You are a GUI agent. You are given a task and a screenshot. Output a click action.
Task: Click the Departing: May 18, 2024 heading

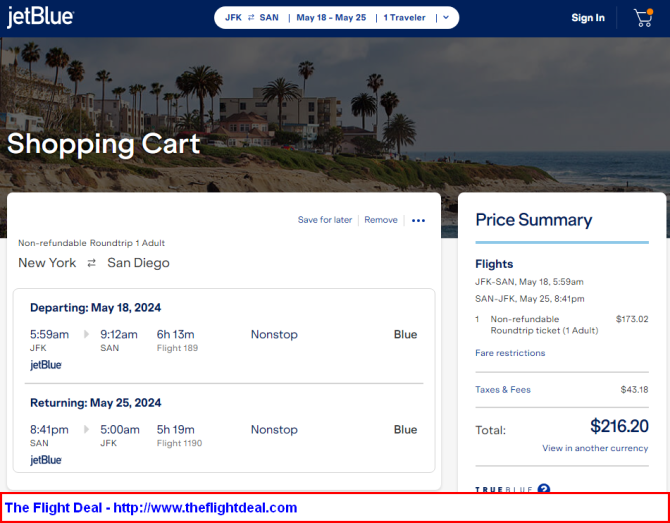(95, 308)
